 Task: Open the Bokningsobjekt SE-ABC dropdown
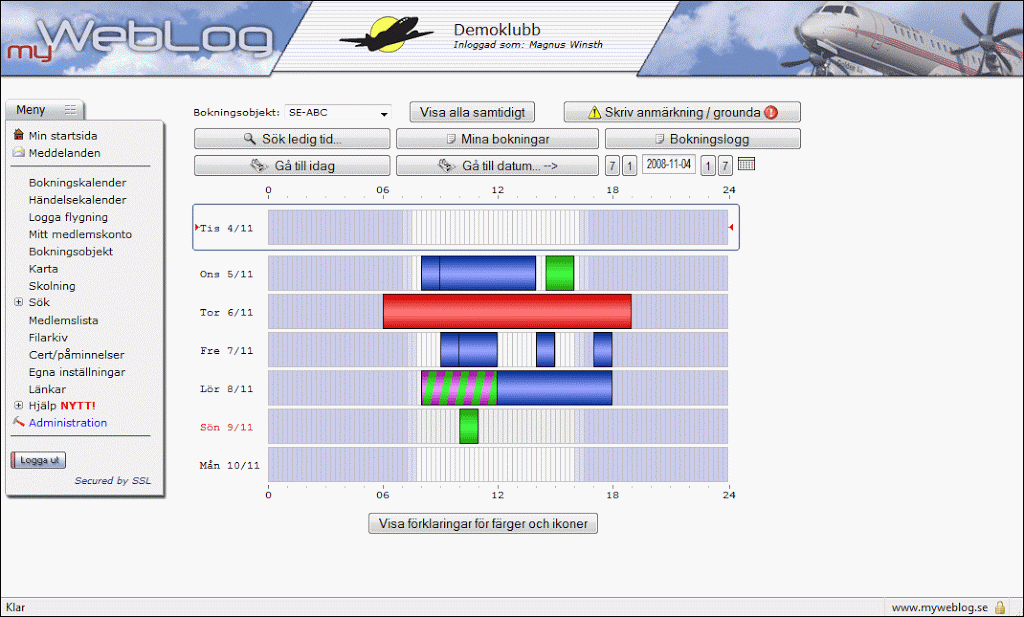coord(338,112)
